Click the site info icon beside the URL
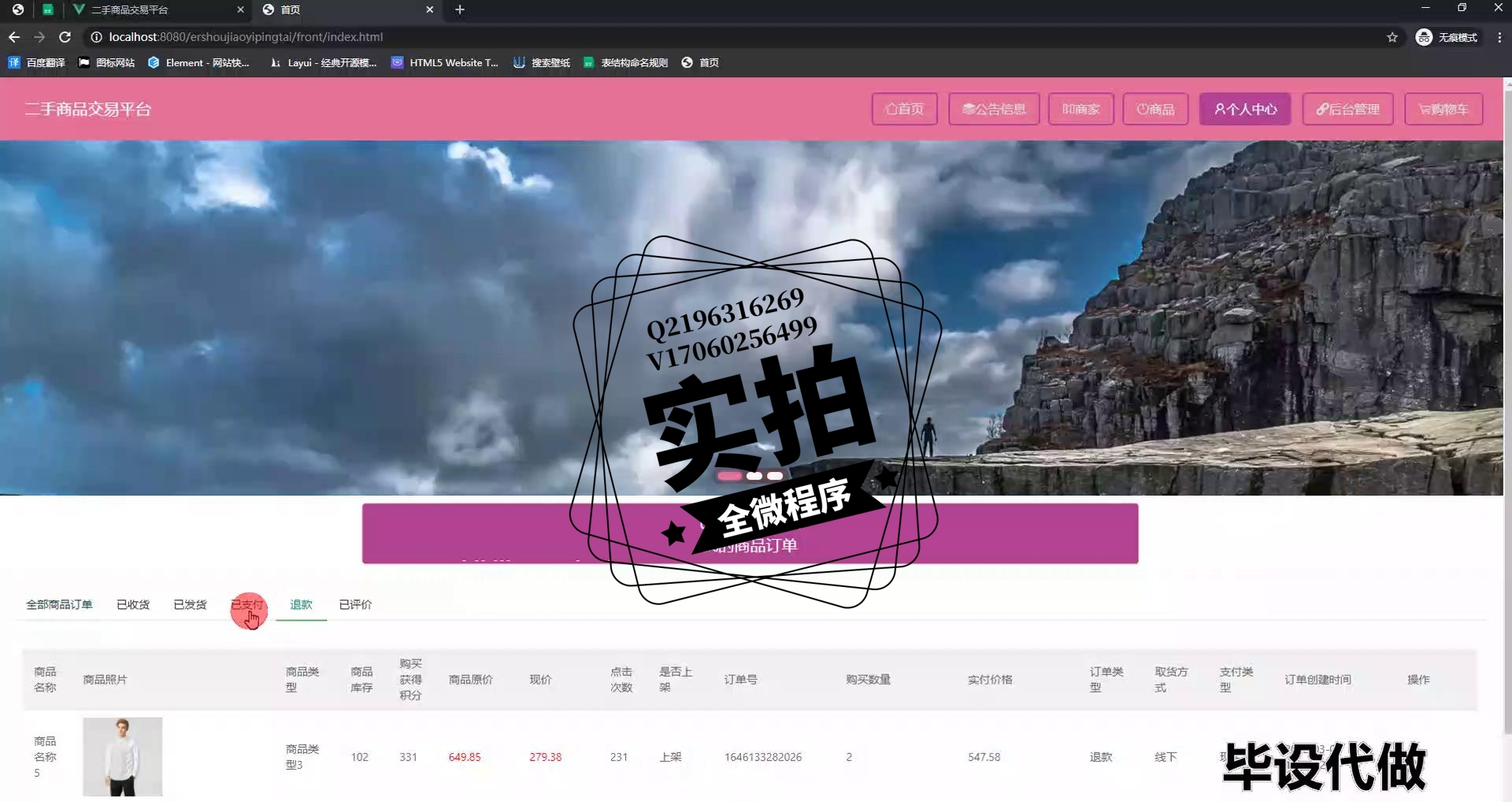The image size is (1512, 802). (x=96, y=37)
